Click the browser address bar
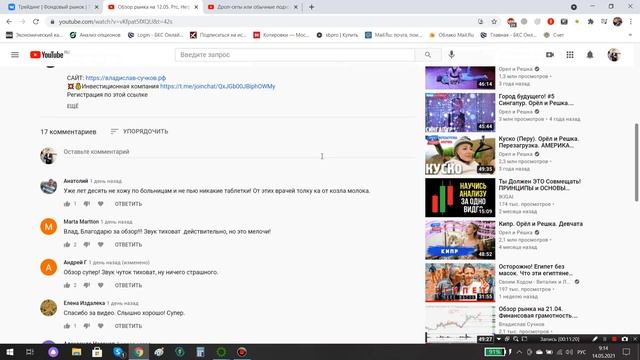The width and height of the screenshot is (640, 360). [x=261, y=22]
